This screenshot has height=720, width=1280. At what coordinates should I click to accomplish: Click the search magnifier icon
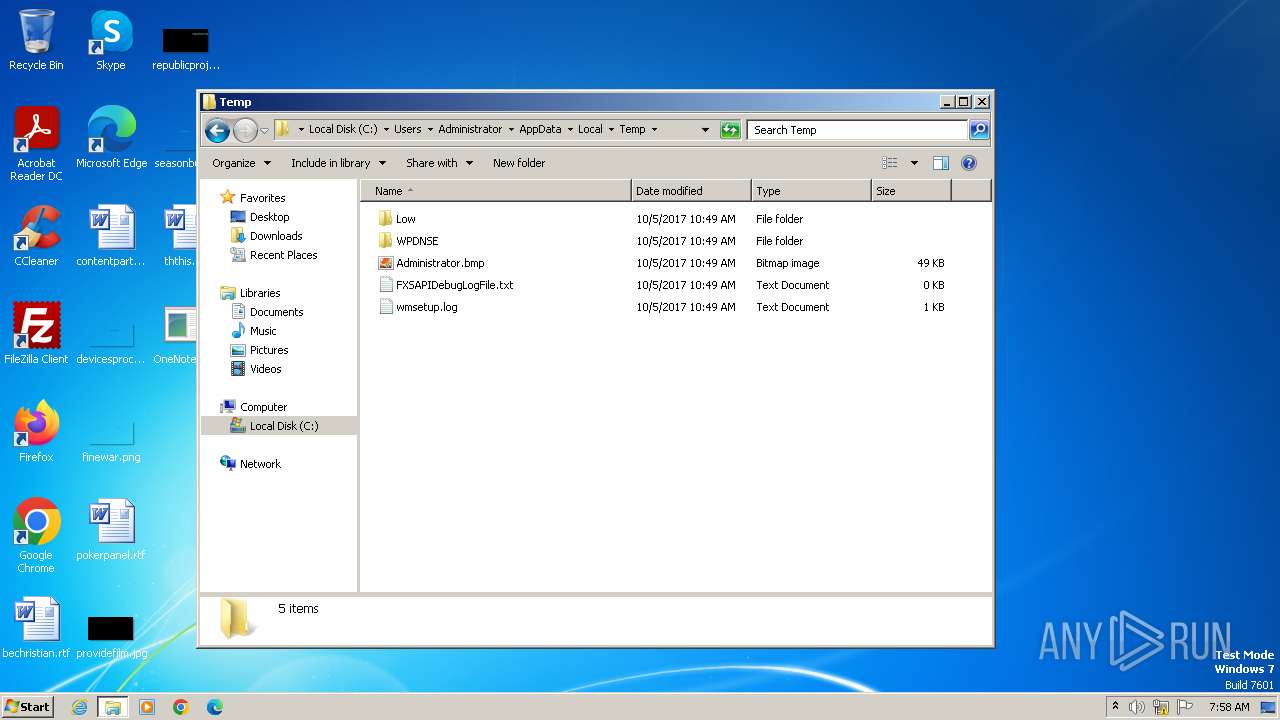[979, 130]
